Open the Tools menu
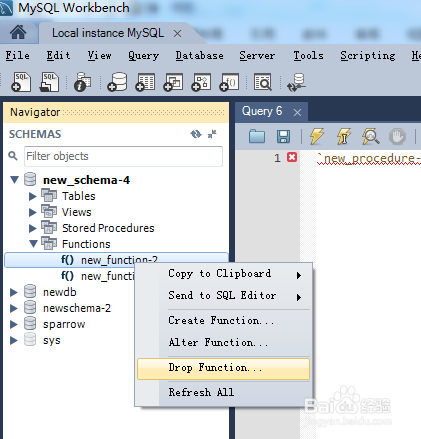Screen dimensions: 421x439 click(x=308, y=55)
